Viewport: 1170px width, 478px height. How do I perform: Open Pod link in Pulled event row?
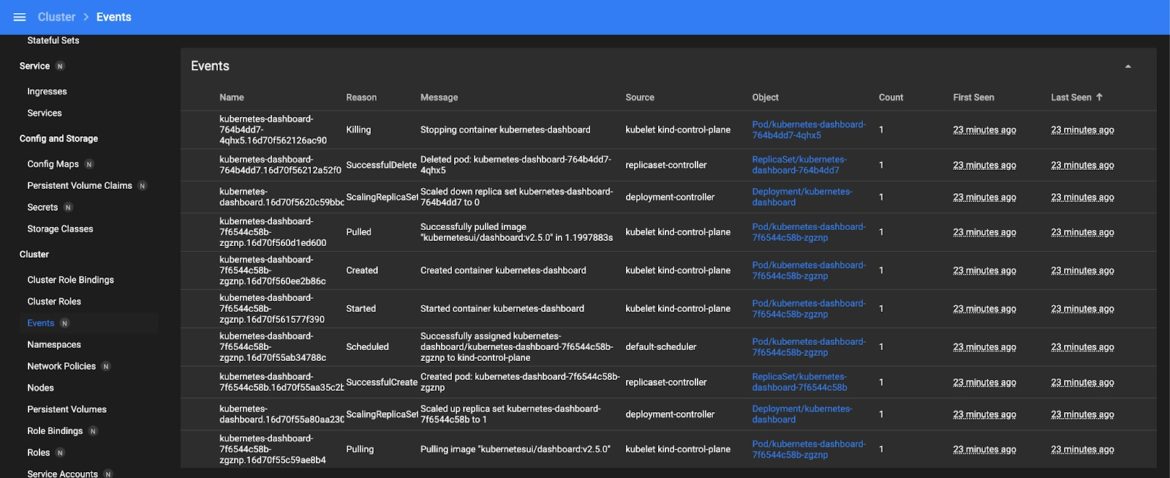click(x=809, y=232)
